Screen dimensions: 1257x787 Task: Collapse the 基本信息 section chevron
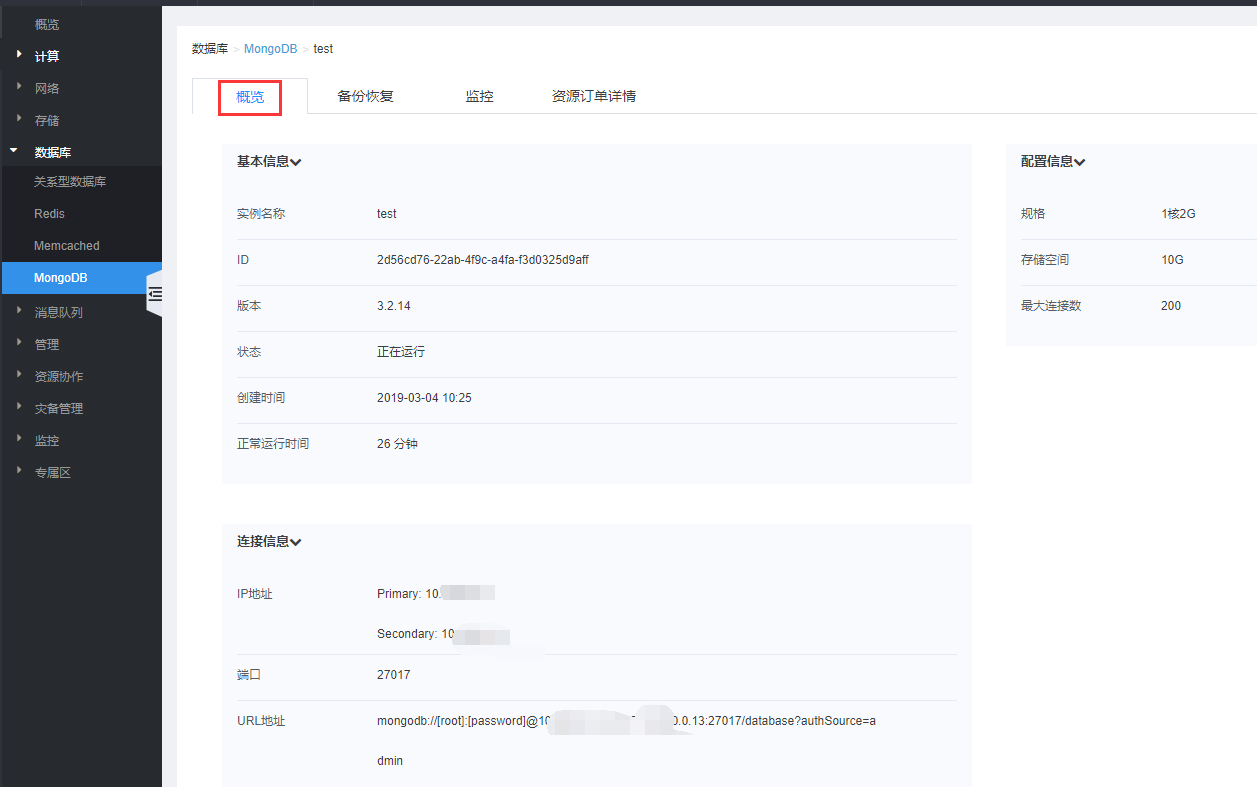tap(296, 162)
